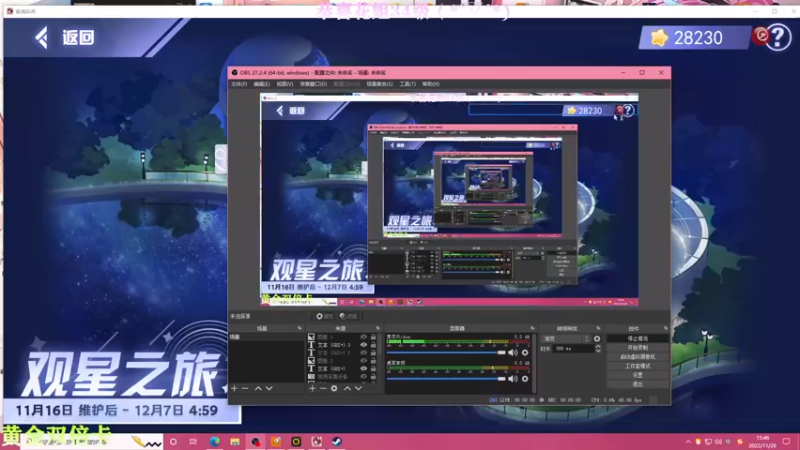Open Microsoft Edge from the taskbar

click(214, 442)
